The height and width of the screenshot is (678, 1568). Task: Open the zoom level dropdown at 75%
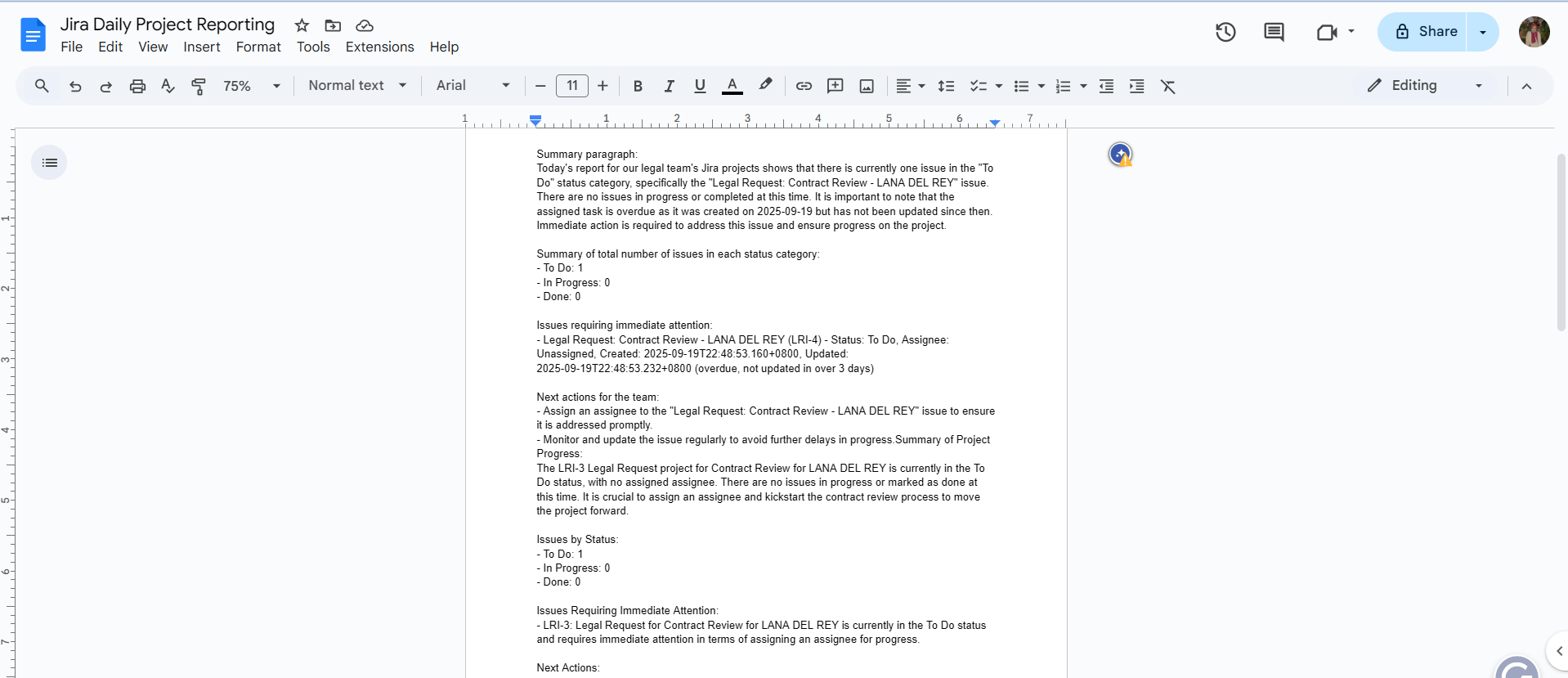point(251,86)
